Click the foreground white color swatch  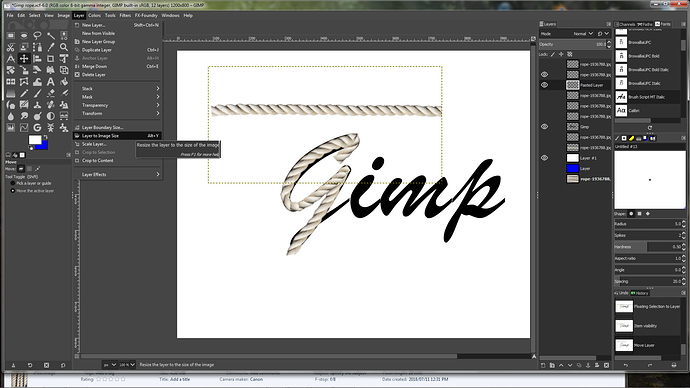tap(34, 139)
